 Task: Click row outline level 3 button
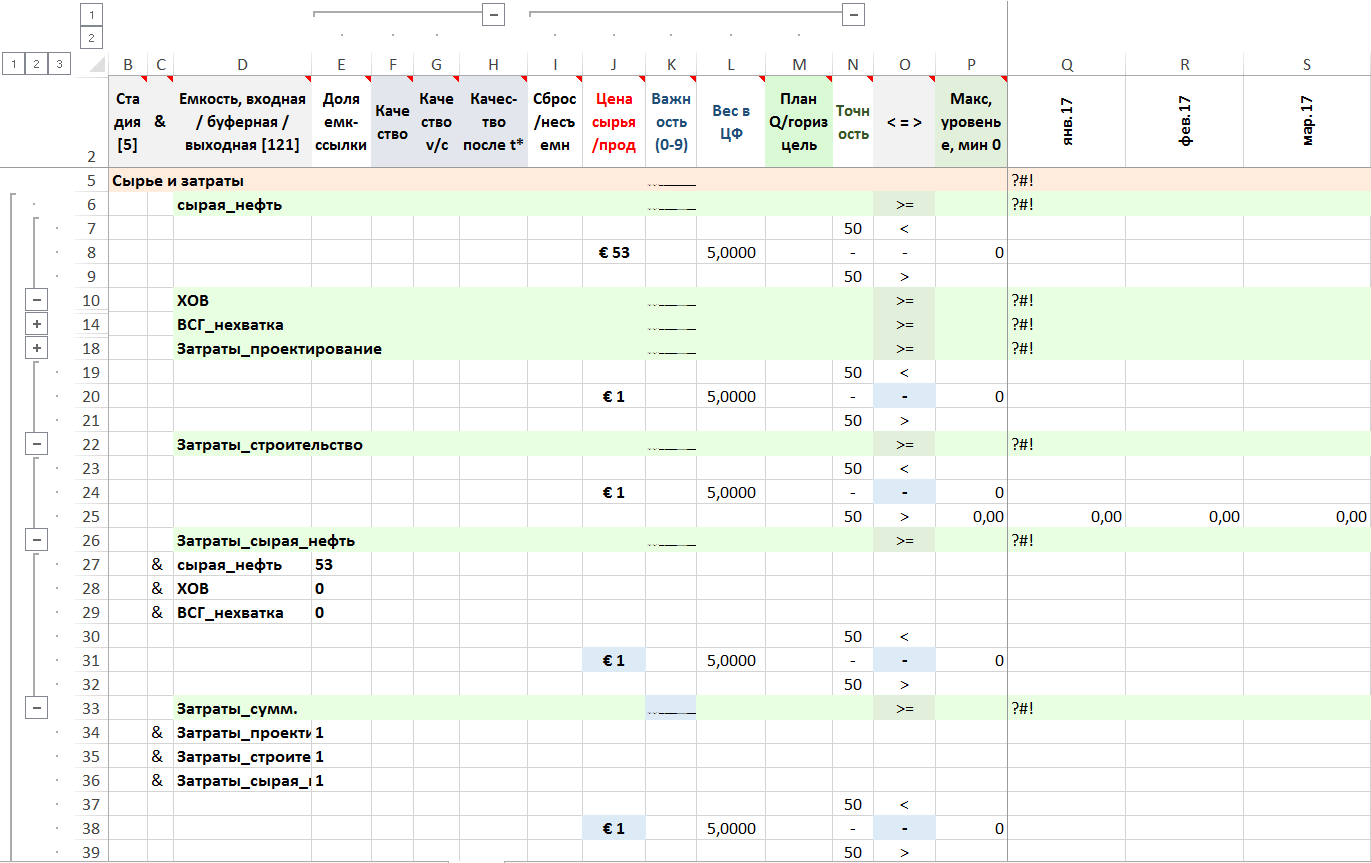coord(60,64)
